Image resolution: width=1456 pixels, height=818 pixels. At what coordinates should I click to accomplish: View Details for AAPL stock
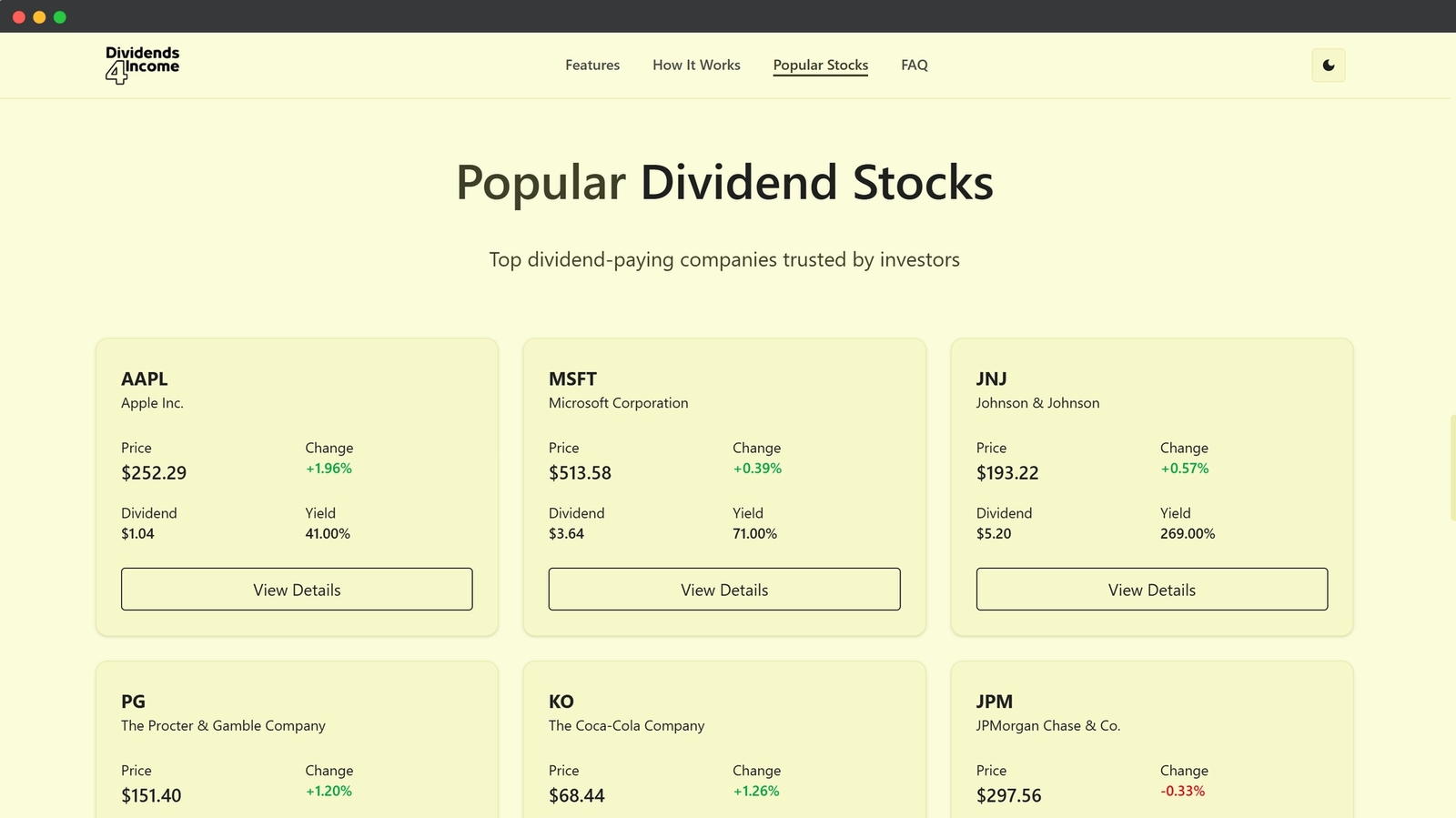297,590
